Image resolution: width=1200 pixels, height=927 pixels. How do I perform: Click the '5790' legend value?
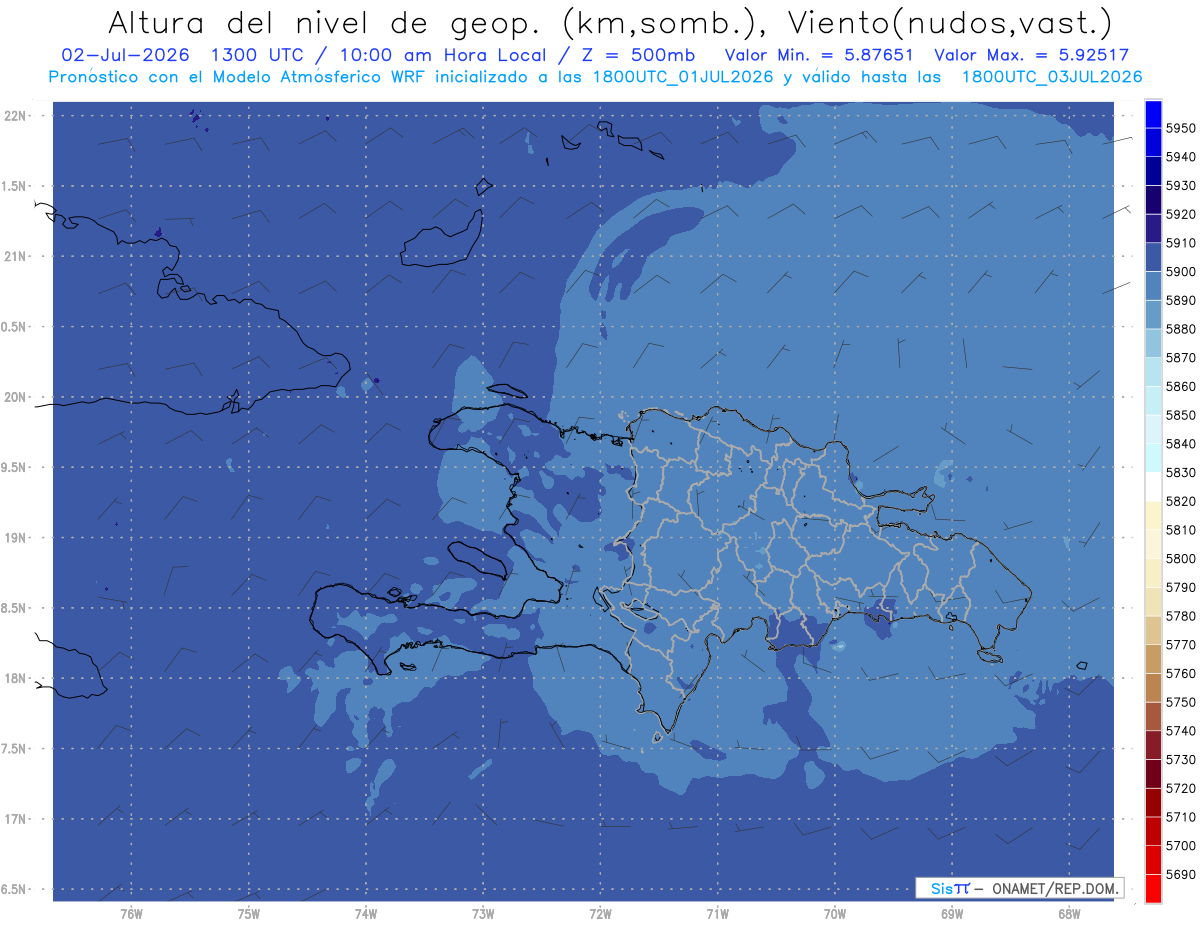(x=1180, y=587)
